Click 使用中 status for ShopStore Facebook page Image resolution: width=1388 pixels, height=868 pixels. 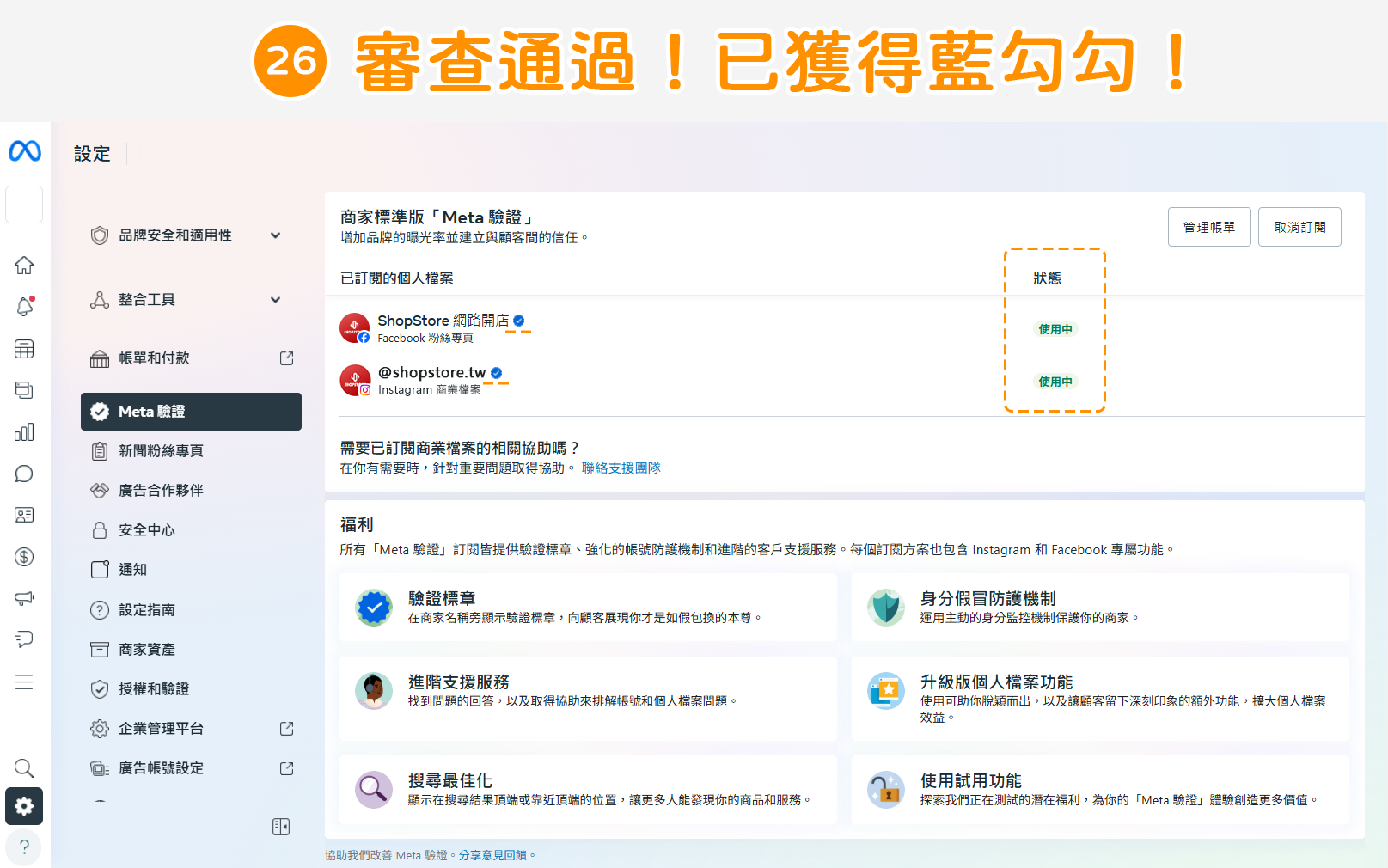1055,329
